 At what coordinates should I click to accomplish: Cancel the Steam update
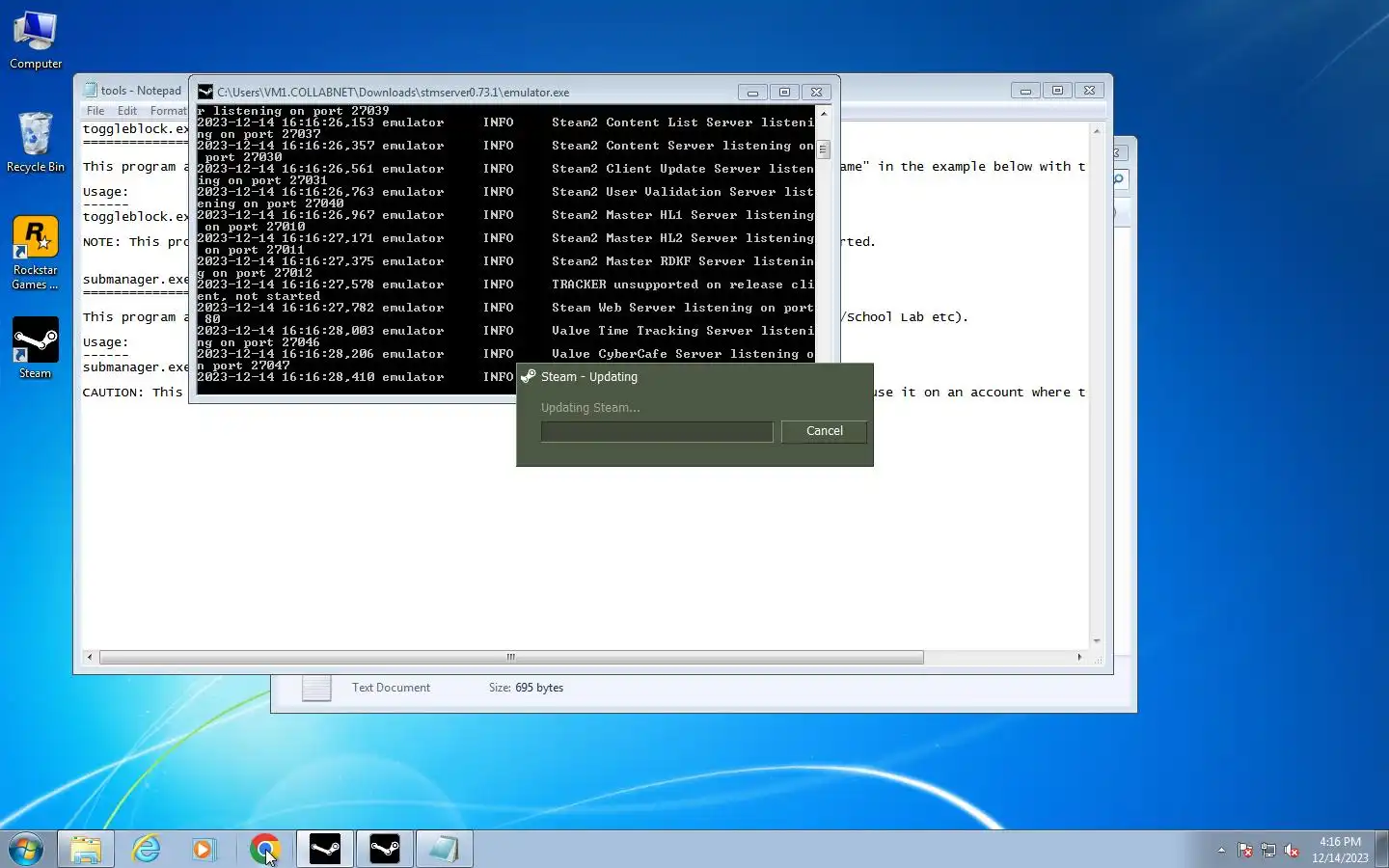click(x=824, y=431)
